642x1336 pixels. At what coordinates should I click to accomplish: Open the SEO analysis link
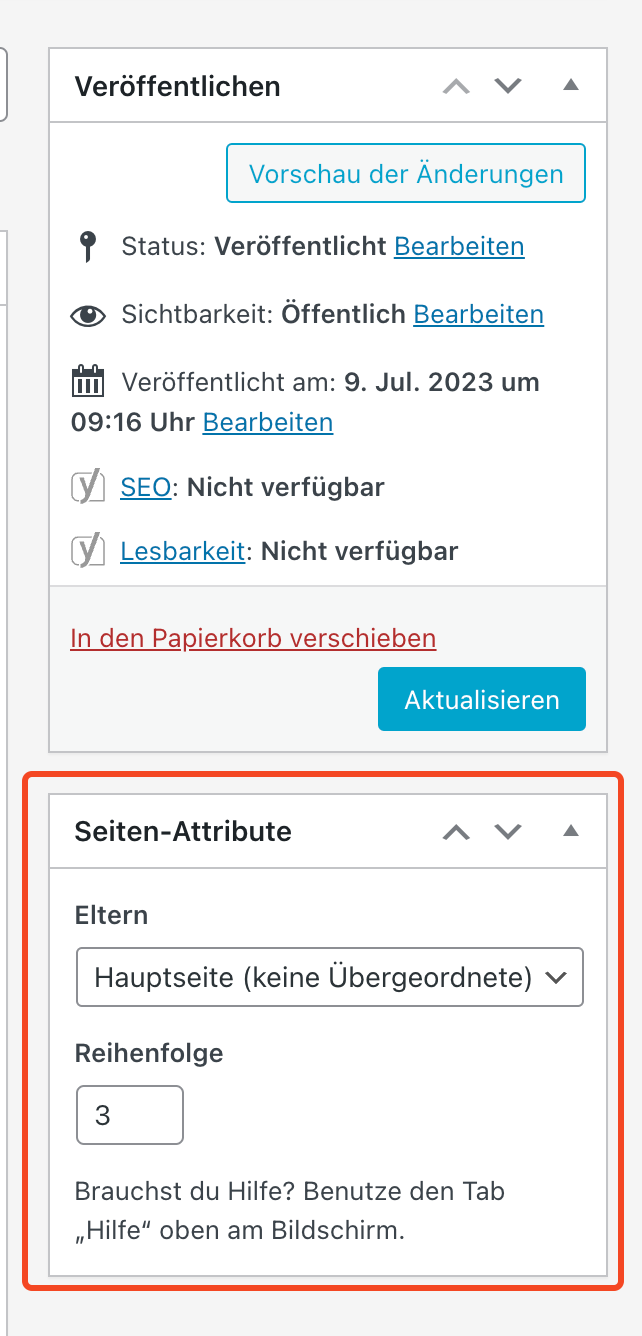145,488
